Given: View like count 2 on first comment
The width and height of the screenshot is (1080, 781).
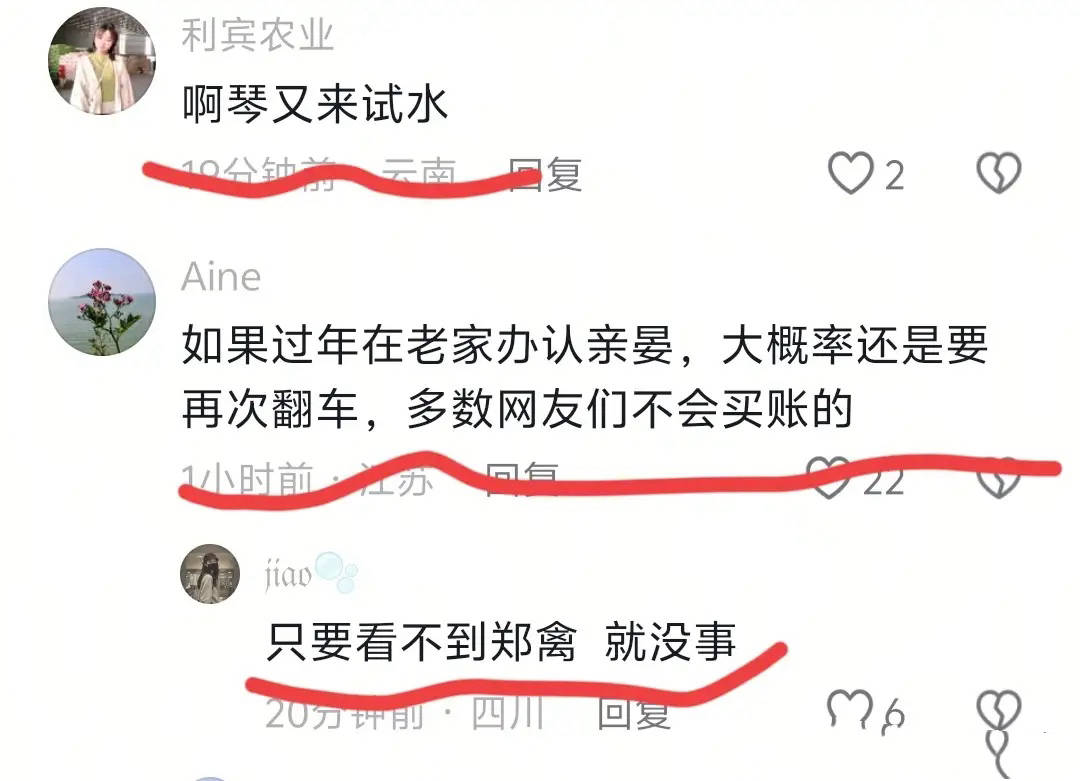Looking at the screenshot, I should tap(894, 175).
